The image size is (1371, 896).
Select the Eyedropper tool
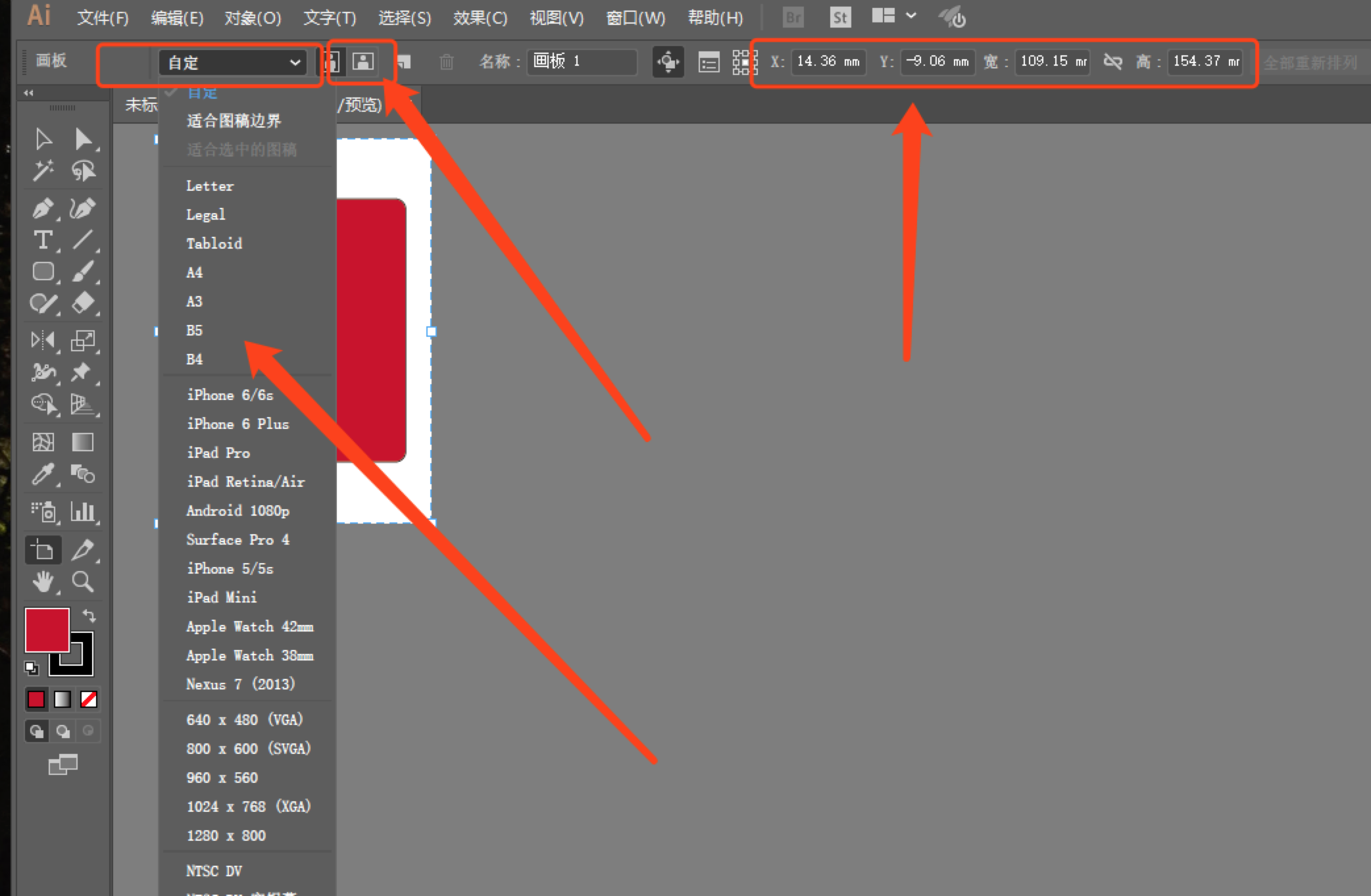42,474
